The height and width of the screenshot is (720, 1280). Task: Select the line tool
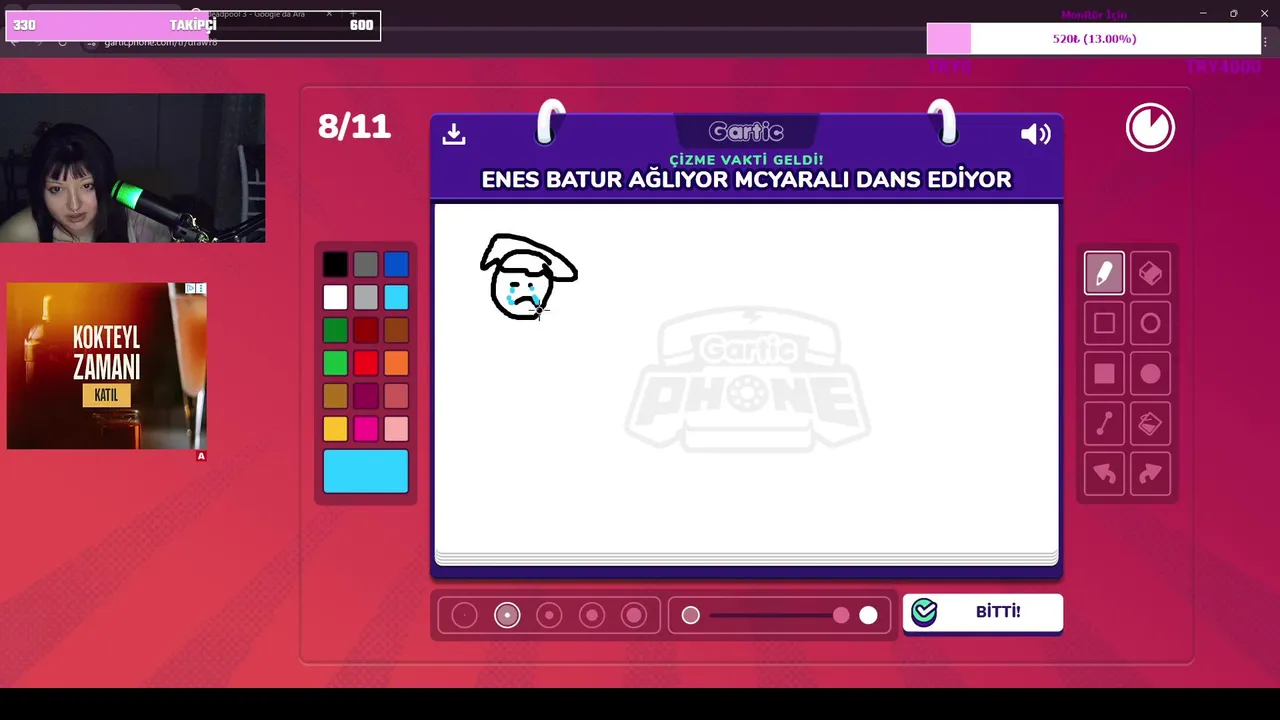click(x=1104, y=424)
